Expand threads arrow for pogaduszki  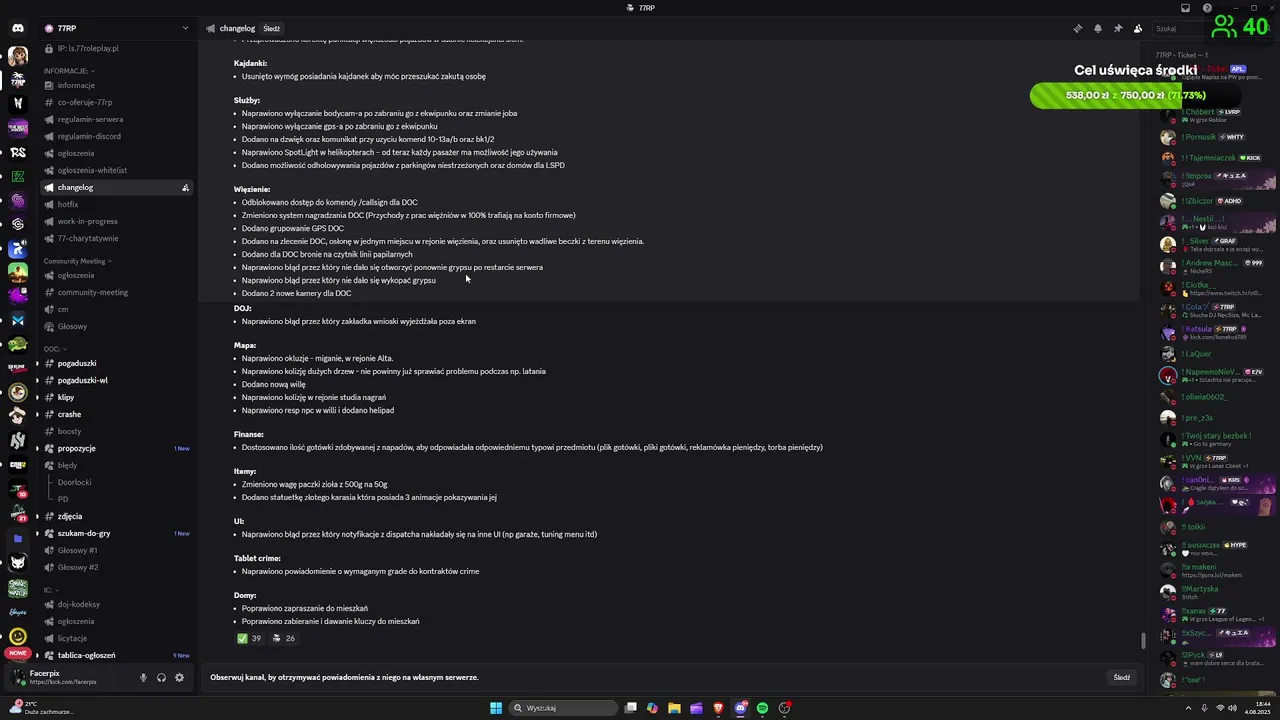point(37,363)
